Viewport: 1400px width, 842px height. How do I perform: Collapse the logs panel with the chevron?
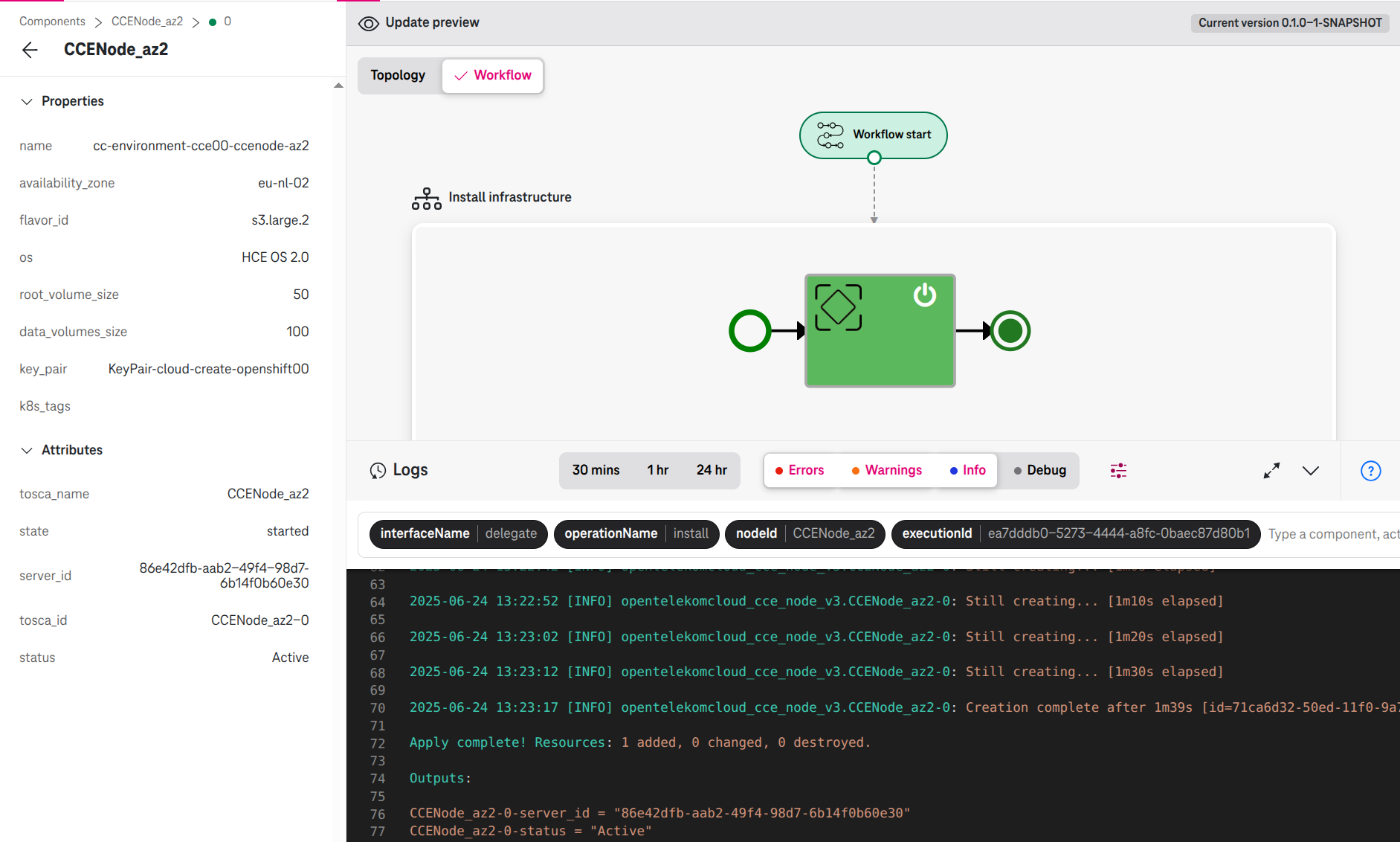click(1311, 470)
